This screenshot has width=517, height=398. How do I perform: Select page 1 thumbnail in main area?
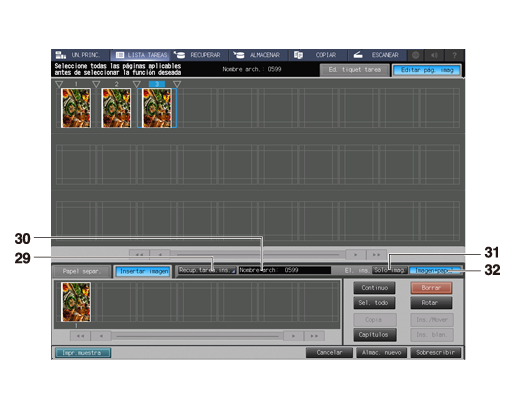[76, 108]
